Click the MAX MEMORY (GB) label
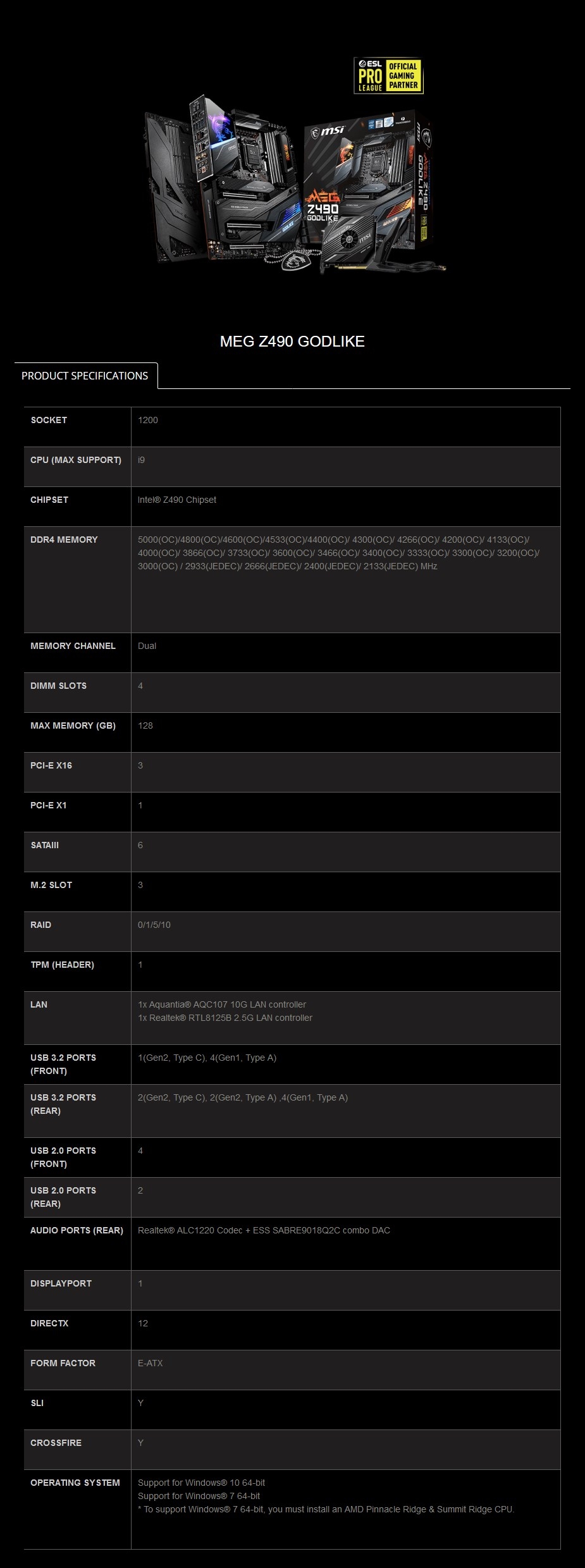The height and width of the screenshot is (1568, 585). coord(73,725)
